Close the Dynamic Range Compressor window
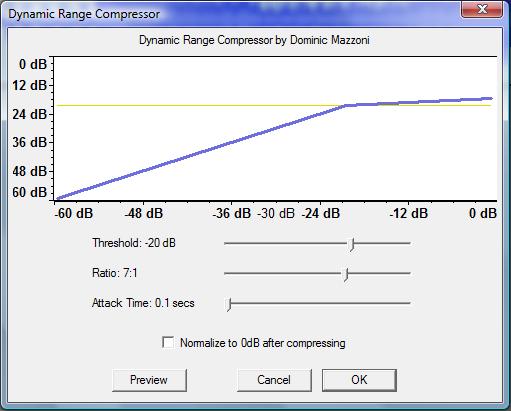Screen dimensions: 511x411 482,9
